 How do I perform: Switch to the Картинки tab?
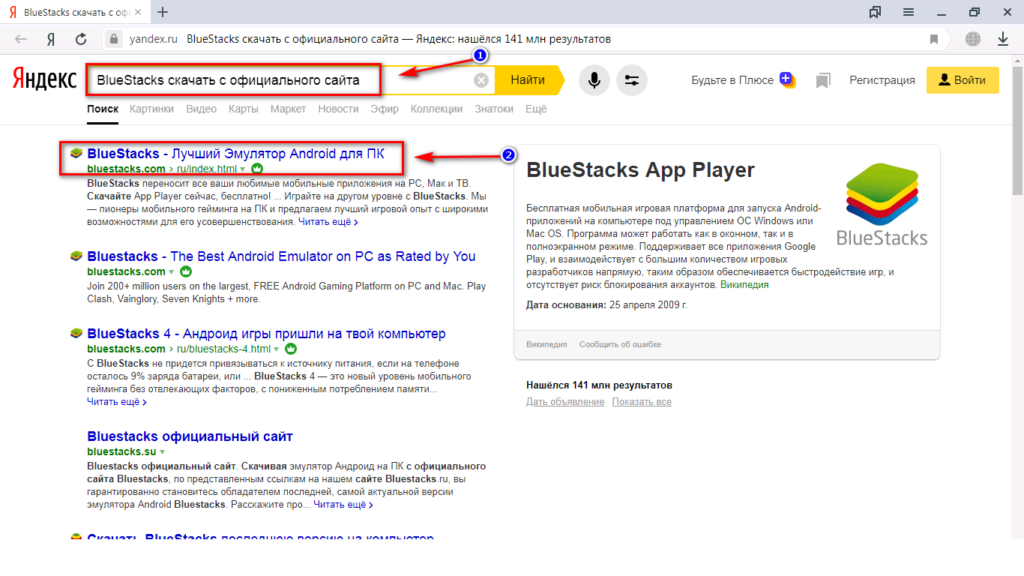coord(152,109)
